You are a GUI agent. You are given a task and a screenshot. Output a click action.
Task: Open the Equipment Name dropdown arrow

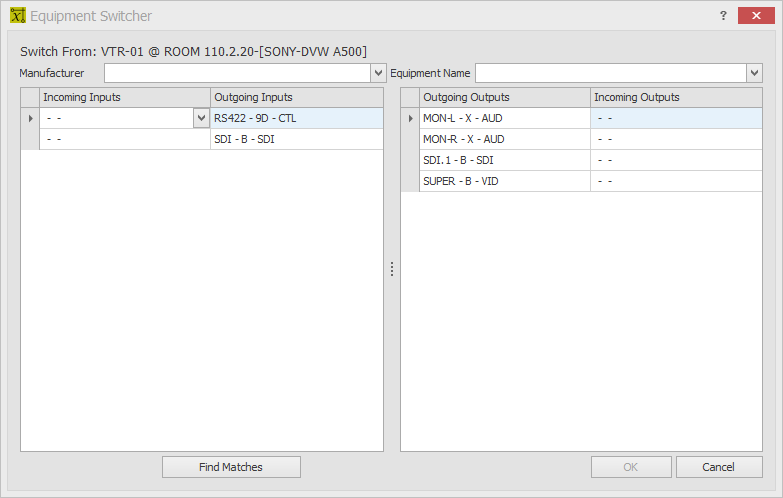click(755, 73)
